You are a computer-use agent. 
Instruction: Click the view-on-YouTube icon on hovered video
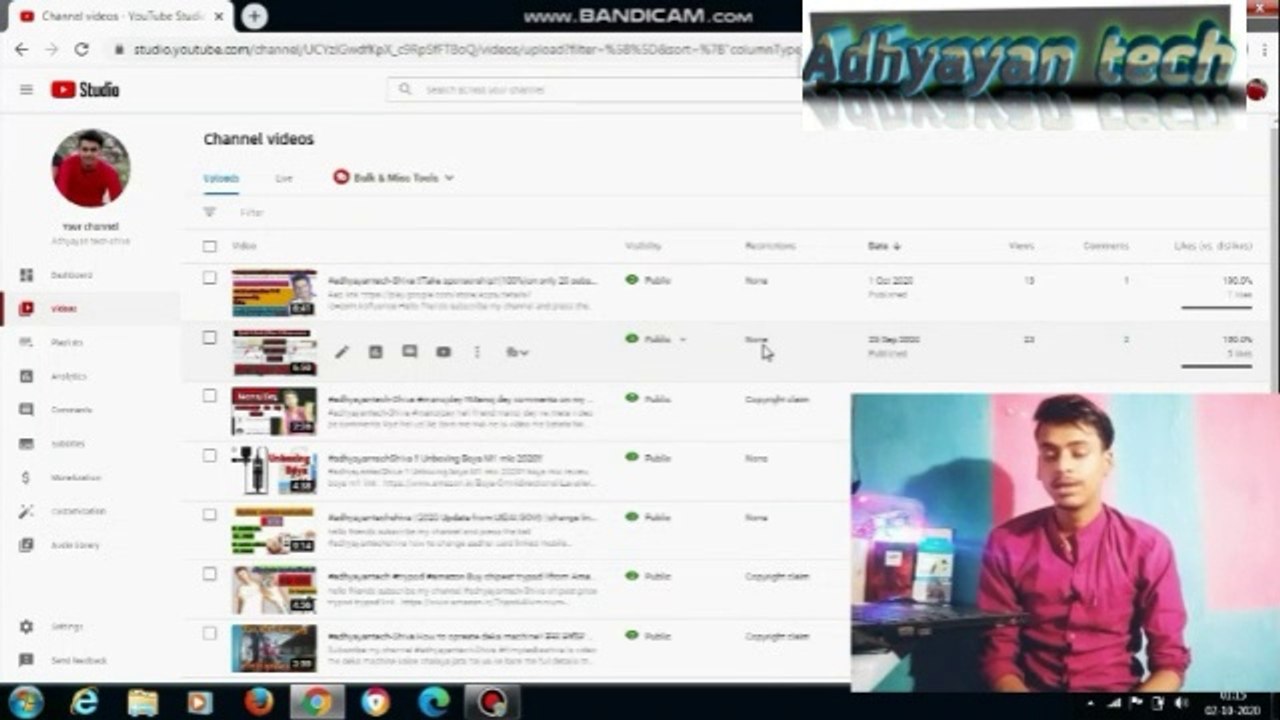444,352
